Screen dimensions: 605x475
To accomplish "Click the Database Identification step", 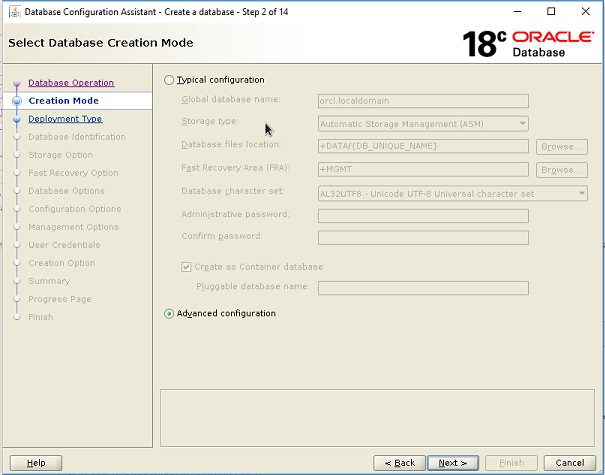I will coord(77,137).
